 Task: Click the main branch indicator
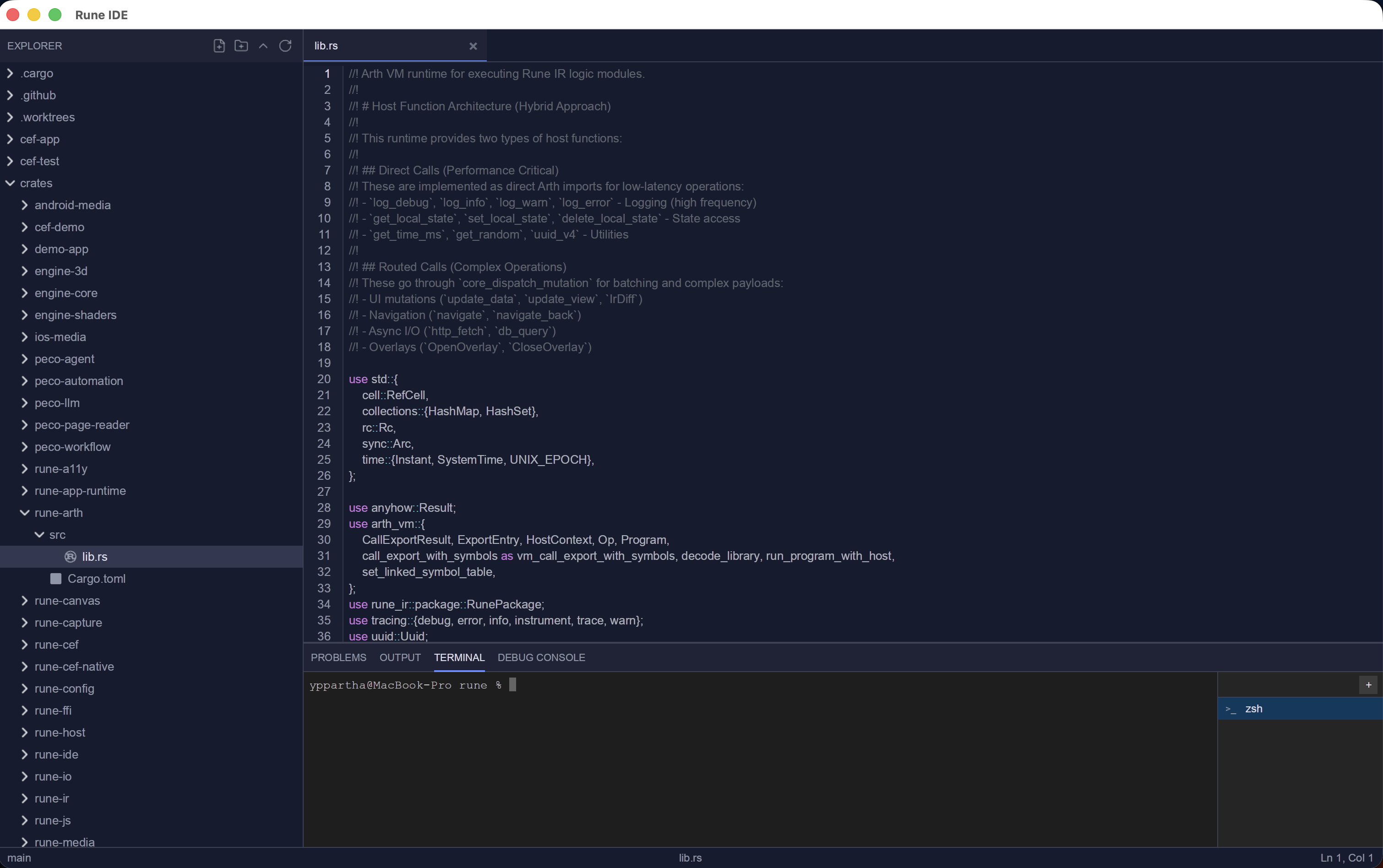click(x=18, y=857)
